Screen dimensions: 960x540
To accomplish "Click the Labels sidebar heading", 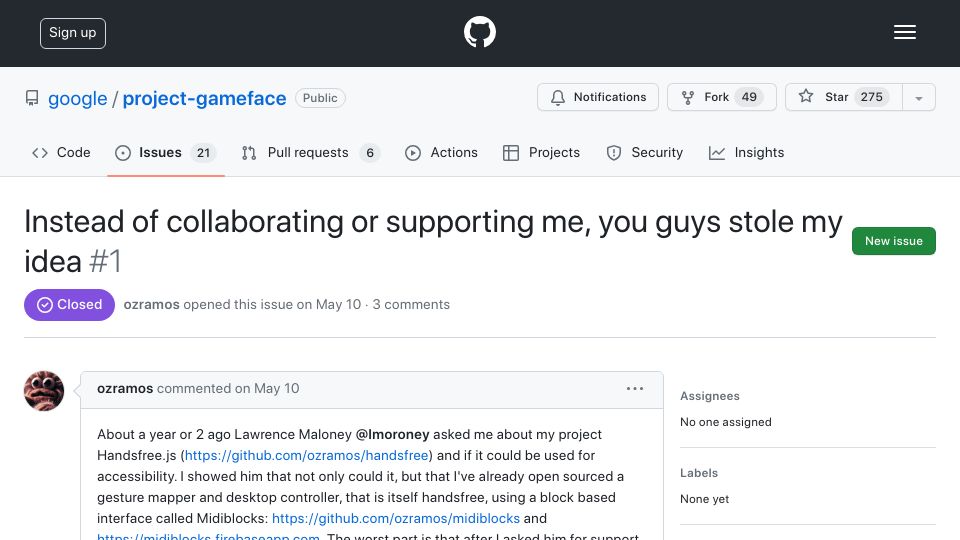I will (x=699, y=473).
